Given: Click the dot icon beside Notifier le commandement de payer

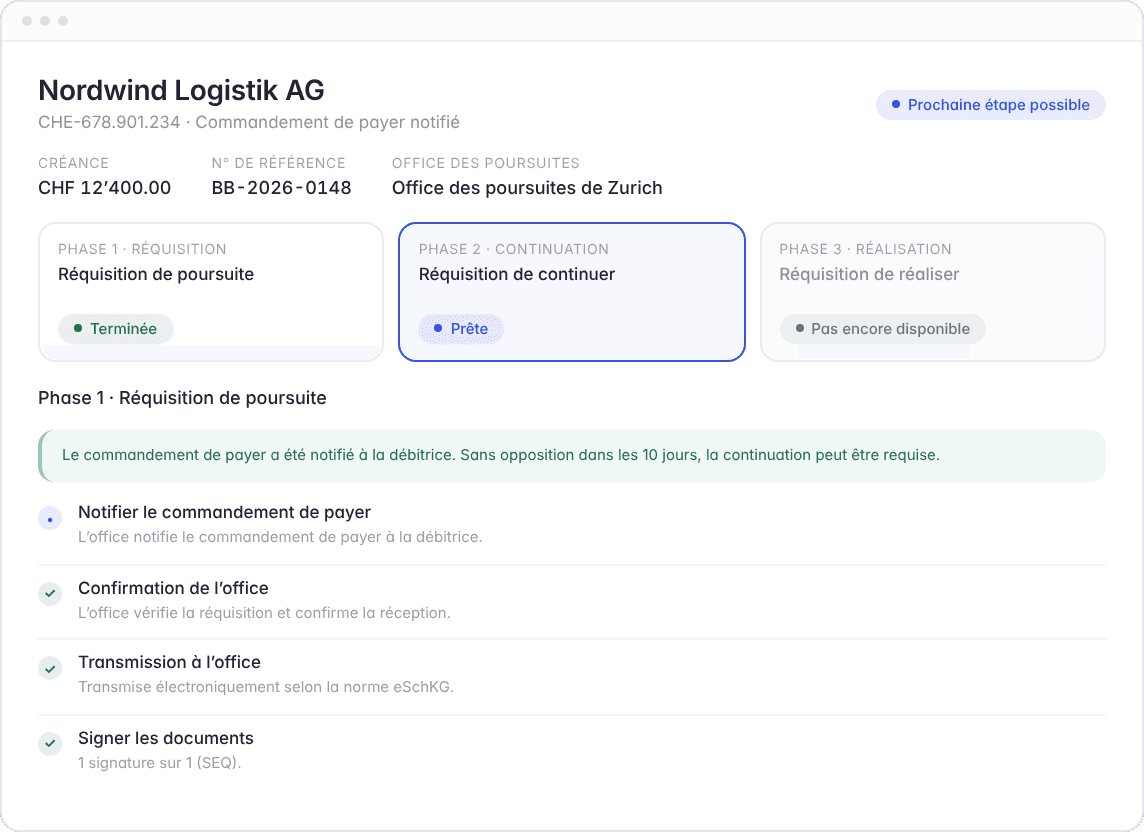Looking at the screenshot, I should 50,519.
